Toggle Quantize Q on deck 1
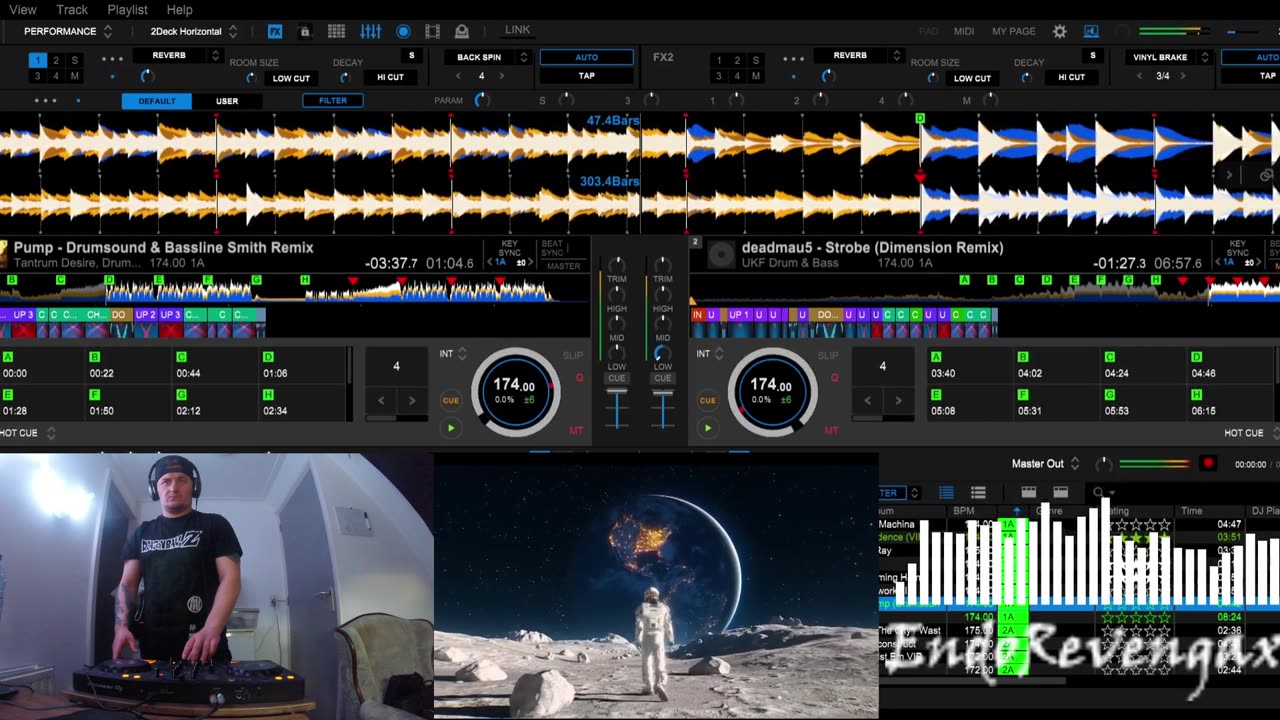The height and width of the screenshot is (720, 1280). point(579,378)
